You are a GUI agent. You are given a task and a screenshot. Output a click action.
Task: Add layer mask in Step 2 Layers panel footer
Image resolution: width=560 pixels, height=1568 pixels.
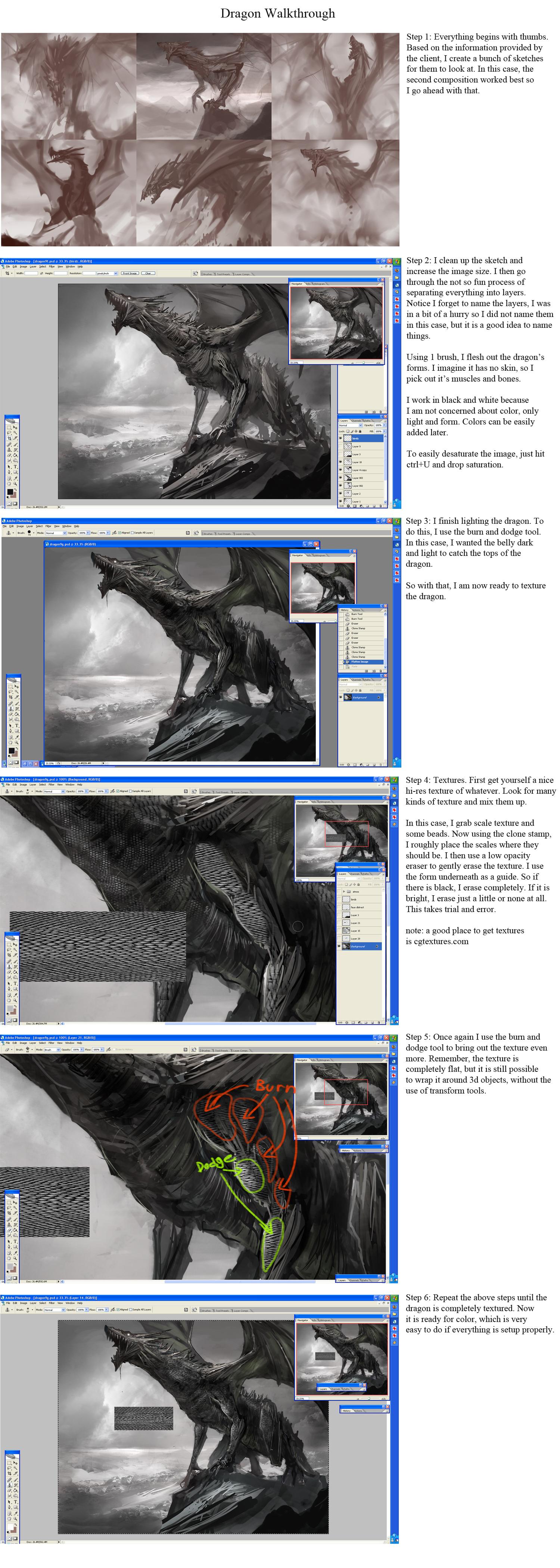coord(355,507)
